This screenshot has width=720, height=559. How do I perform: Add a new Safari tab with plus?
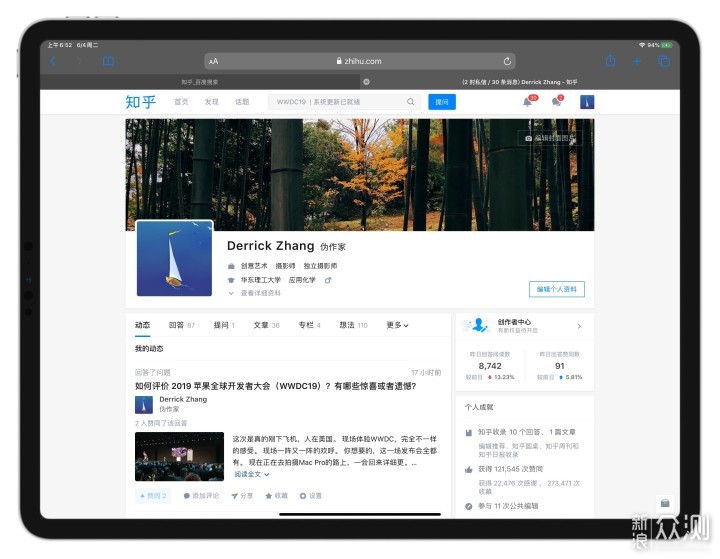tap(637, 61)
